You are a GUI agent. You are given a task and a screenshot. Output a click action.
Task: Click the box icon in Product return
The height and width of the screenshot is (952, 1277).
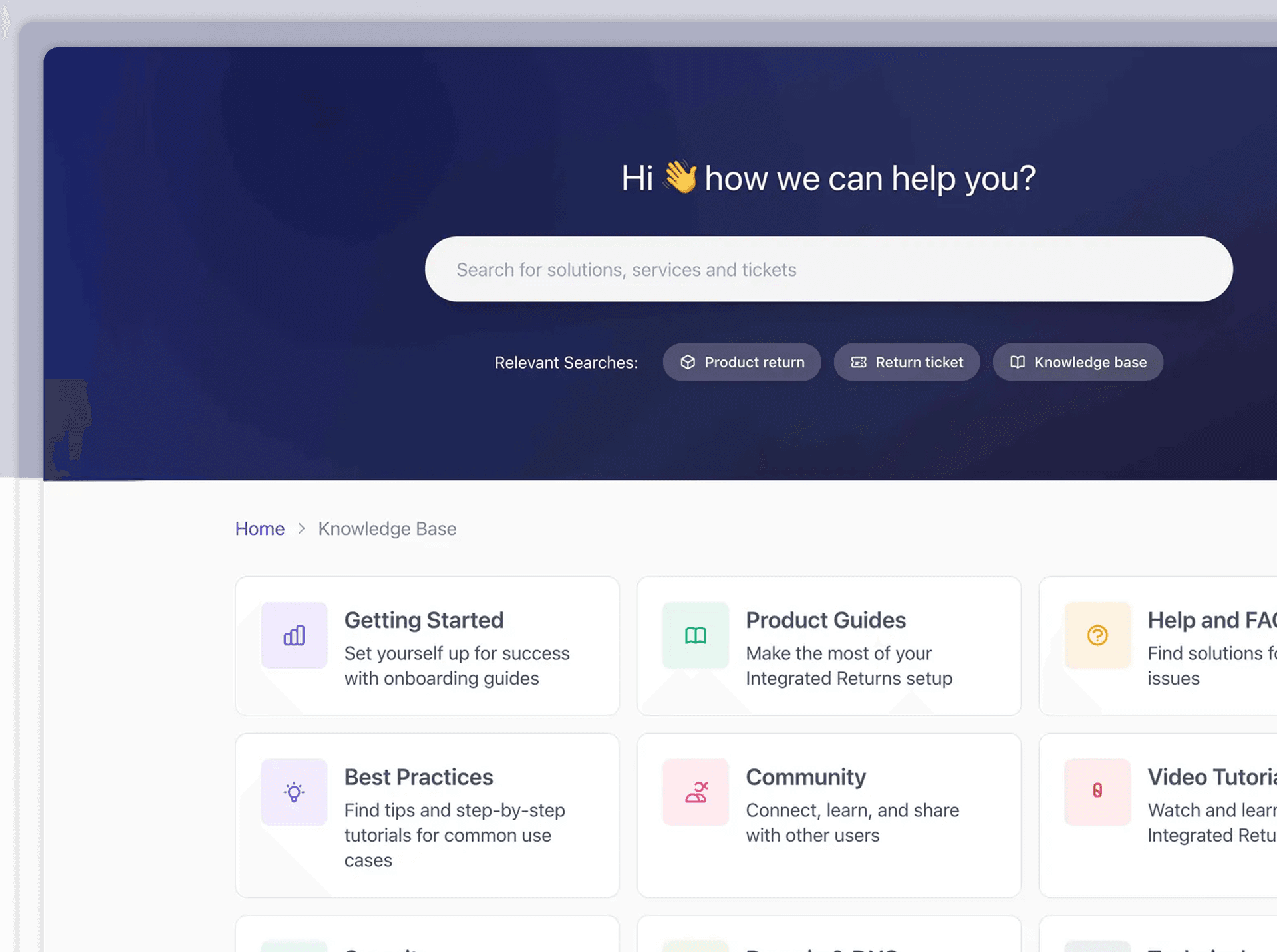688,362
